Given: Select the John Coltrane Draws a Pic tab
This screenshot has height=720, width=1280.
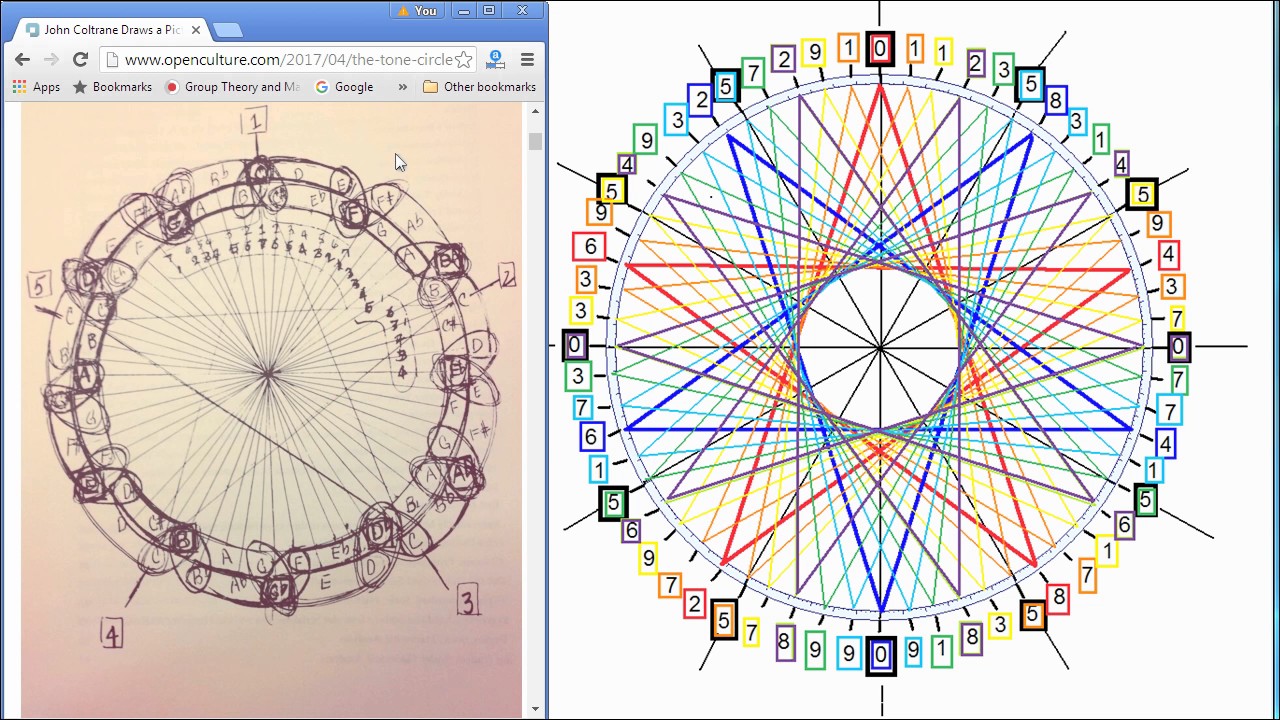Looking at the screenshot, I should coord(112,30).
